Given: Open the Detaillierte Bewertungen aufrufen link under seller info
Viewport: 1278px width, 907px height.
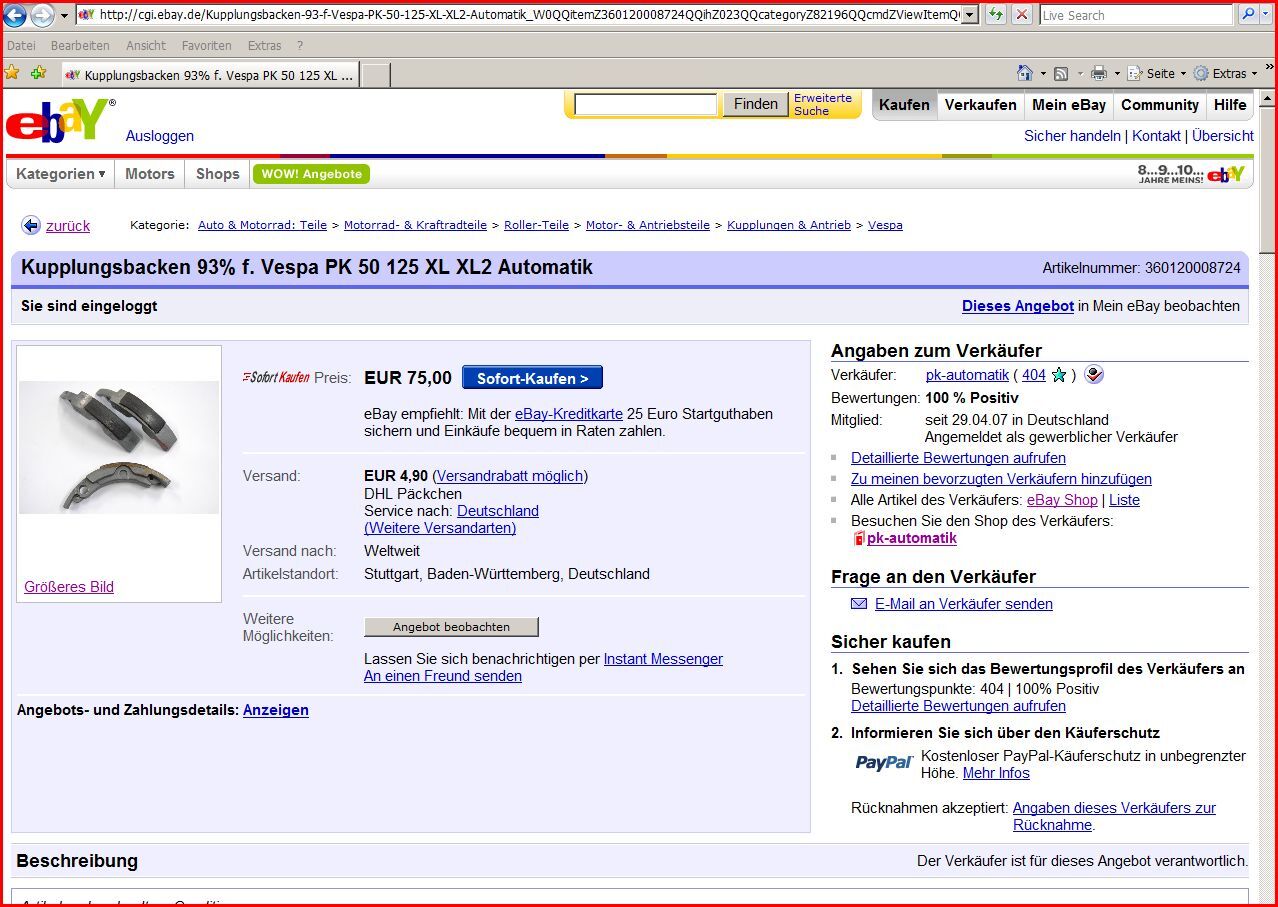Looking at the screenshot, I should coord(958,458).
